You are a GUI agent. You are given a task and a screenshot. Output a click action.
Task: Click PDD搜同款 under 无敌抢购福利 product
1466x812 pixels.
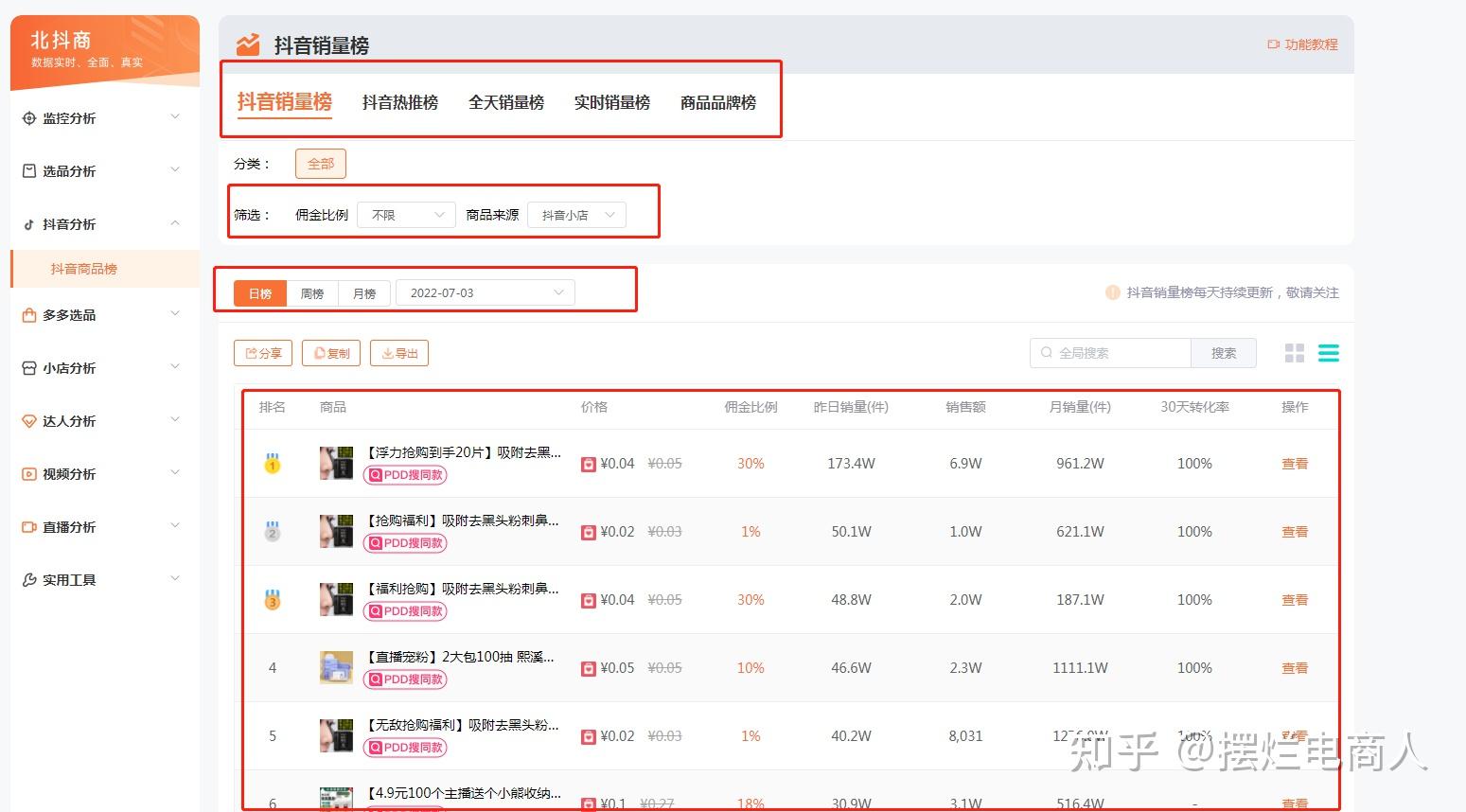click(405, 748)
